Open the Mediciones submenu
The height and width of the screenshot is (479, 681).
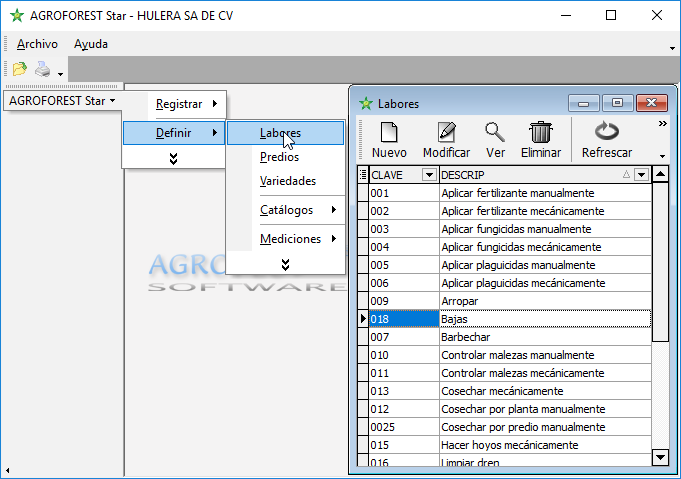(285, 239)
